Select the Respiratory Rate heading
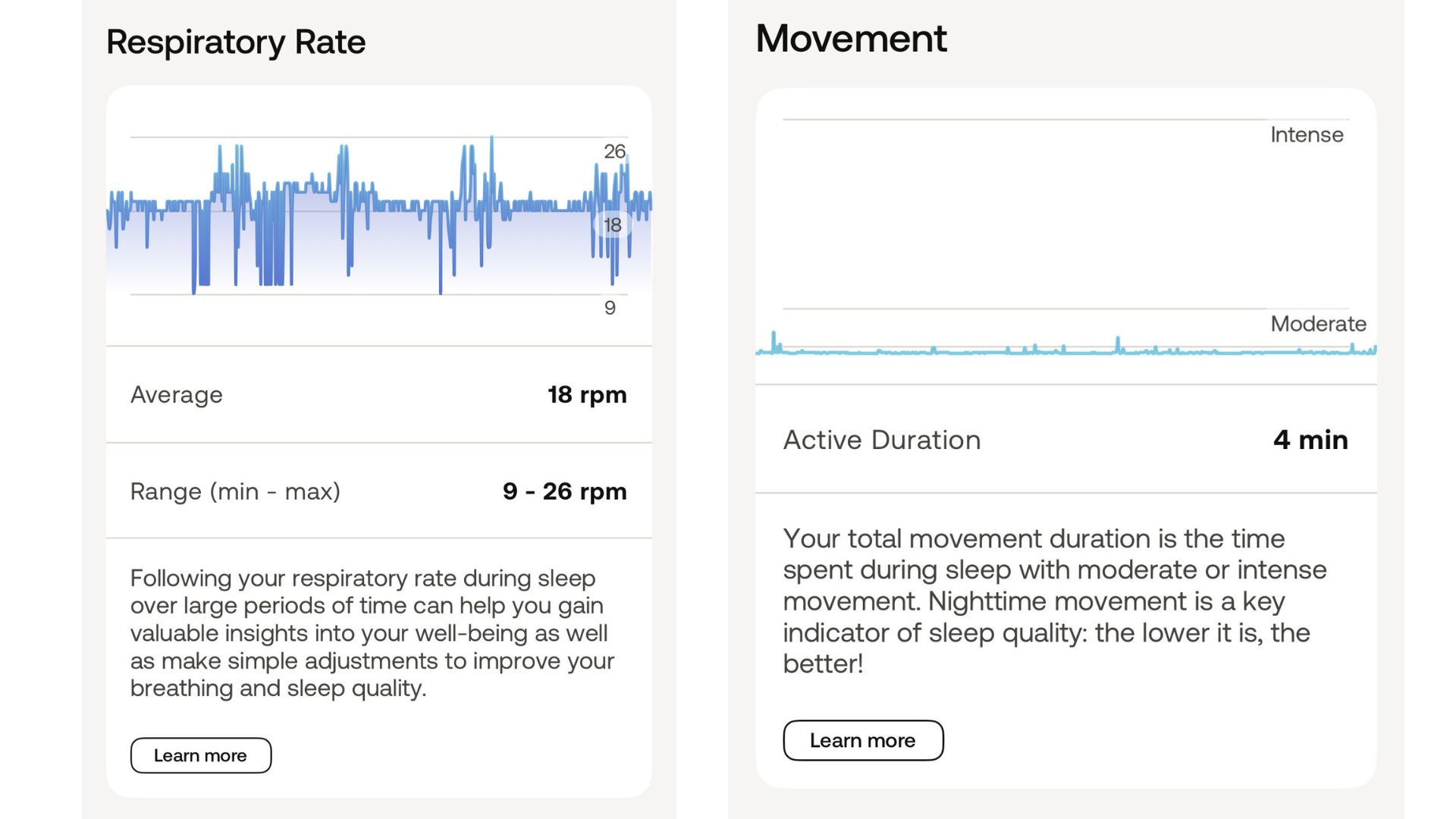The height and width of the screenshot is (819, 1456). pos(236,42)
